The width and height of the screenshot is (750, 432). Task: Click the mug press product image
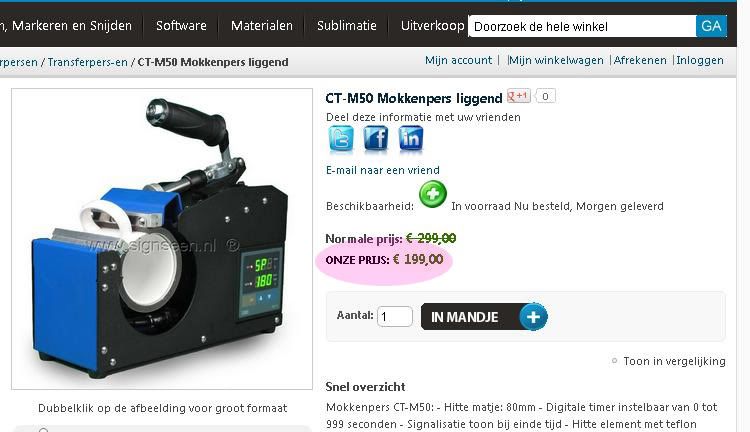coord(162,239)
